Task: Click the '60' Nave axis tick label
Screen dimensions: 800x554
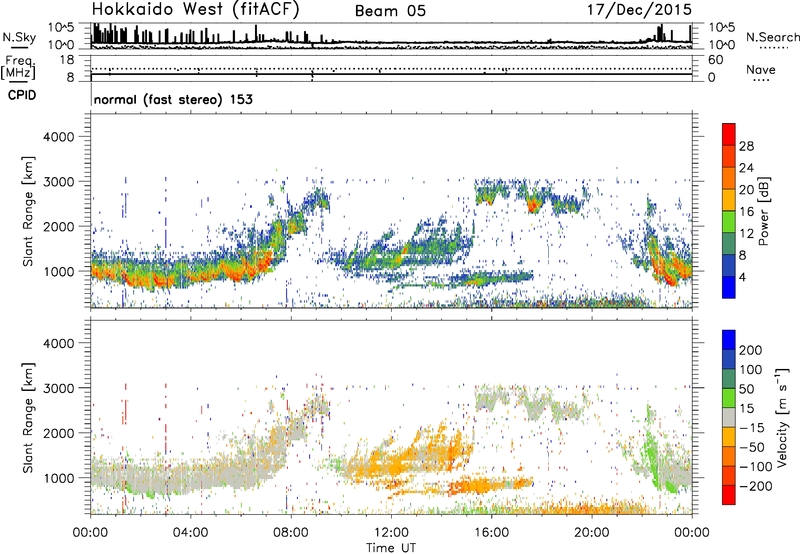Action: (715, 60)
